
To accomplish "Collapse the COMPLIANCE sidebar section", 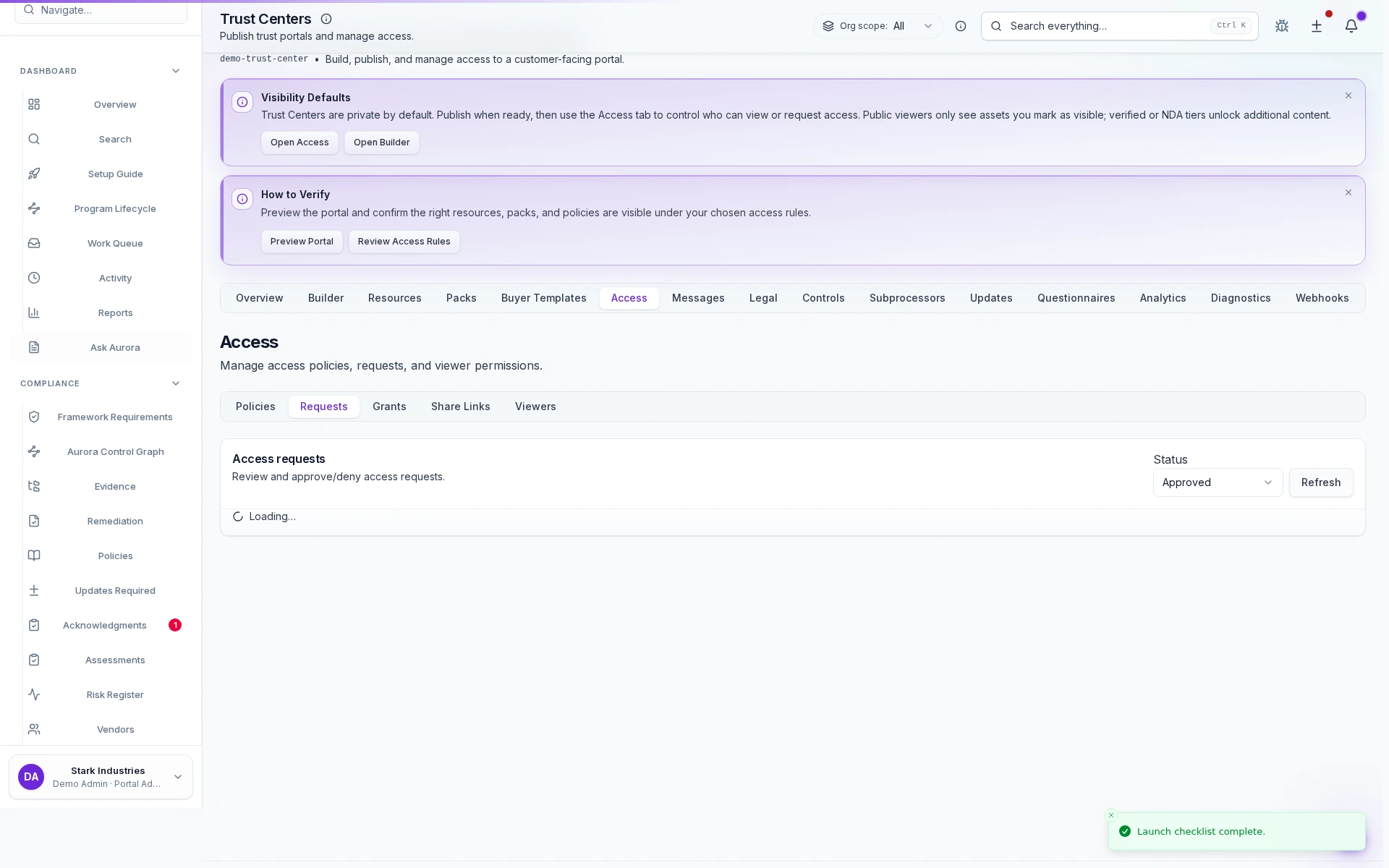I will (175, 383).
